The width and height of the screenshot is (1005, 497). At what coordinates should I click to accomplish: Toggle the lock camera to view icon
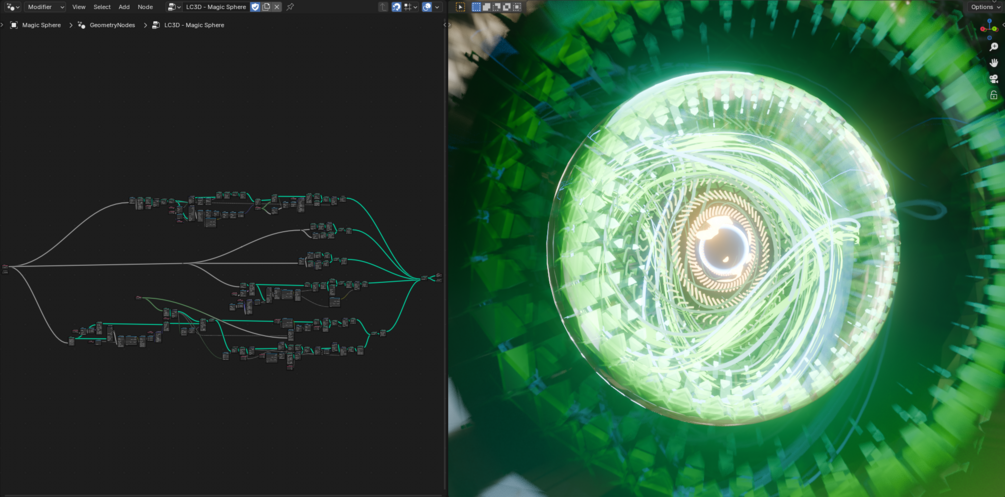click(x=993, y=95)
